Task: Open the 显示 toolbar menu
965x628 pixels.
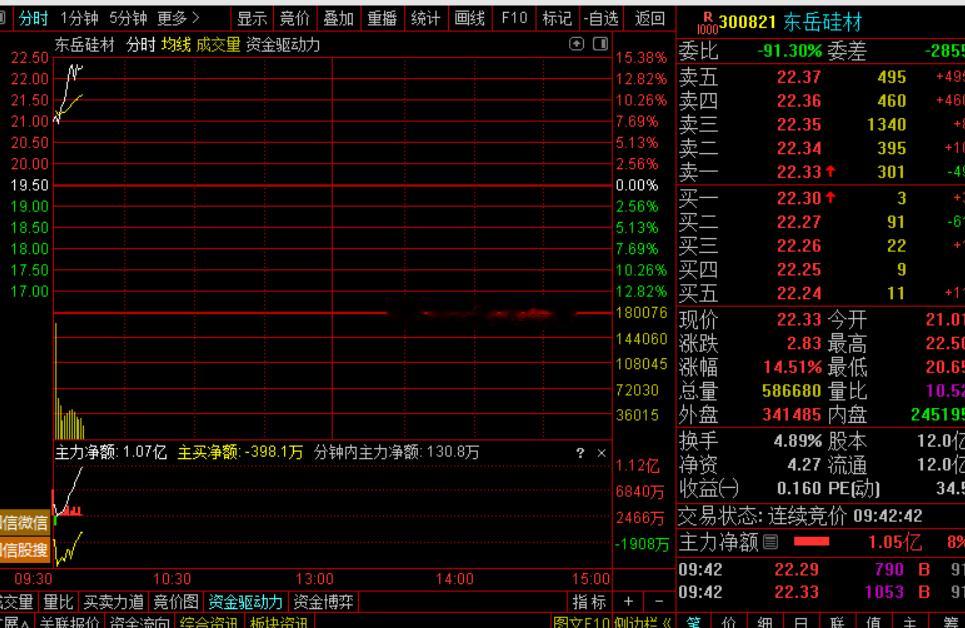Action: point(252,18)
